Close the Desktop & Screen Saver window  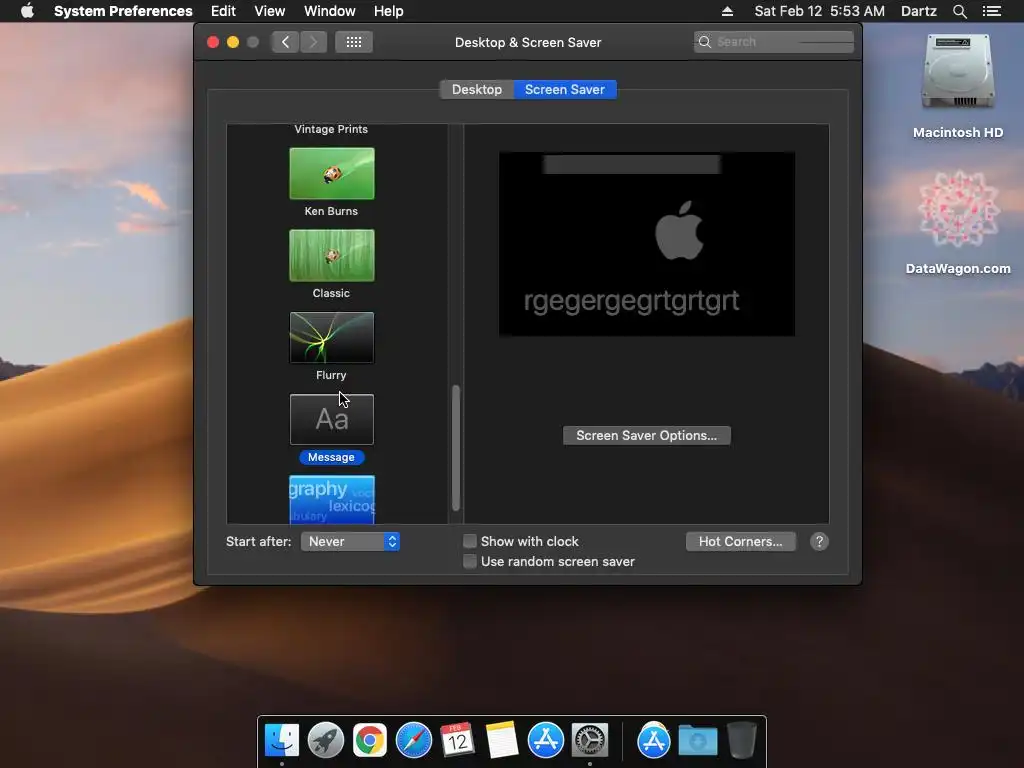pos(213,42)
